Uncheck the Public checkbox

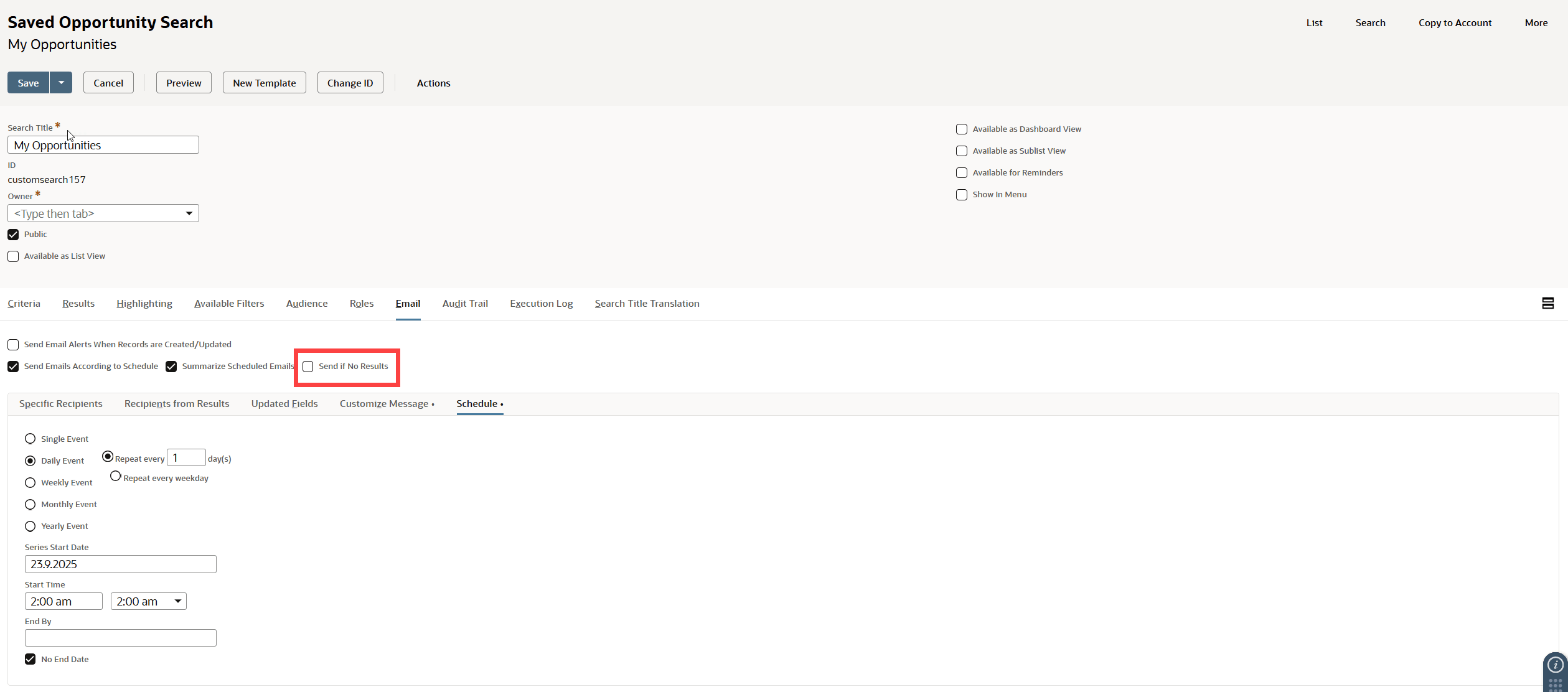point(13,235)
